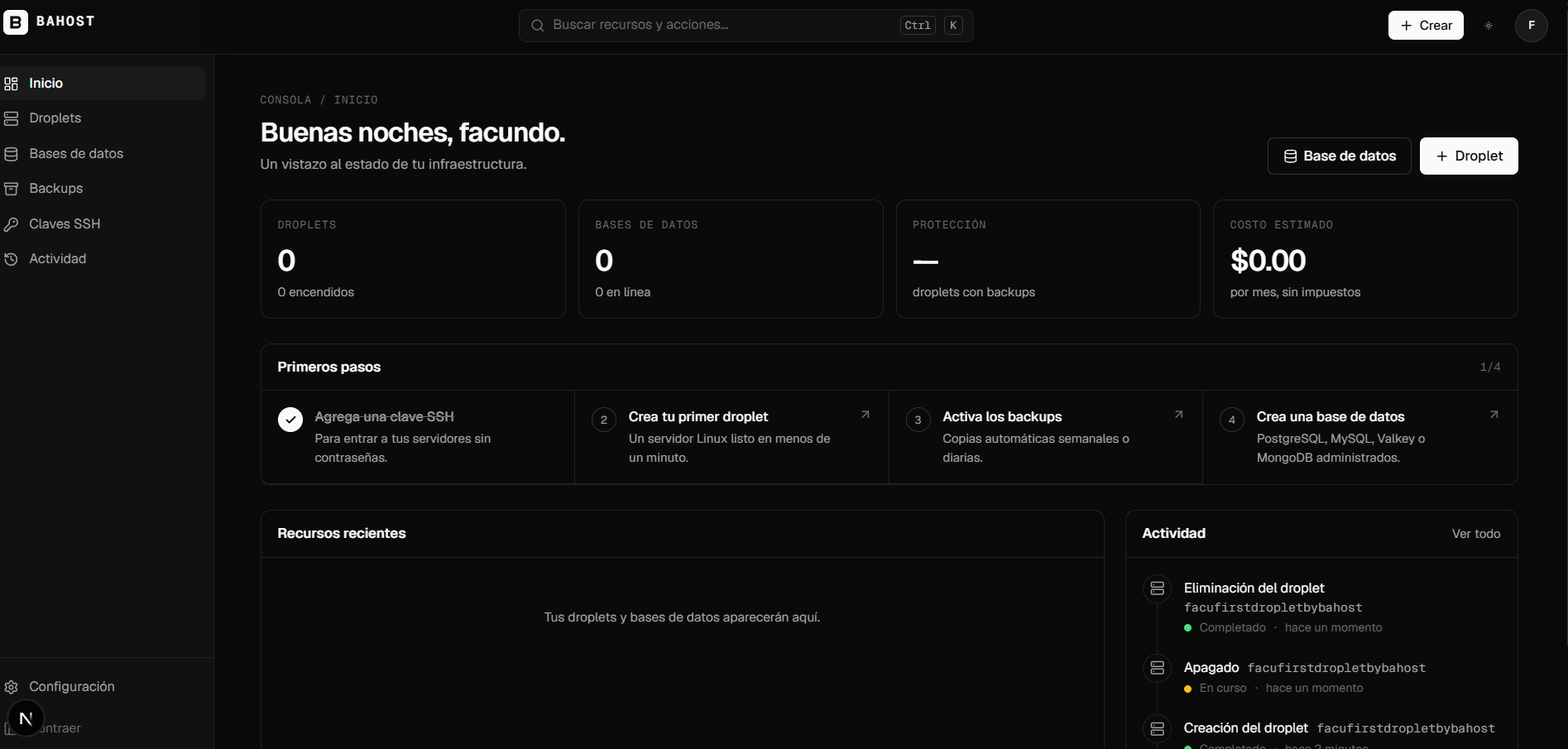This screenshot has height=749, width=1568.
Task: Toggle the light/dark theme sun icon
Action: pos(1489,26)
